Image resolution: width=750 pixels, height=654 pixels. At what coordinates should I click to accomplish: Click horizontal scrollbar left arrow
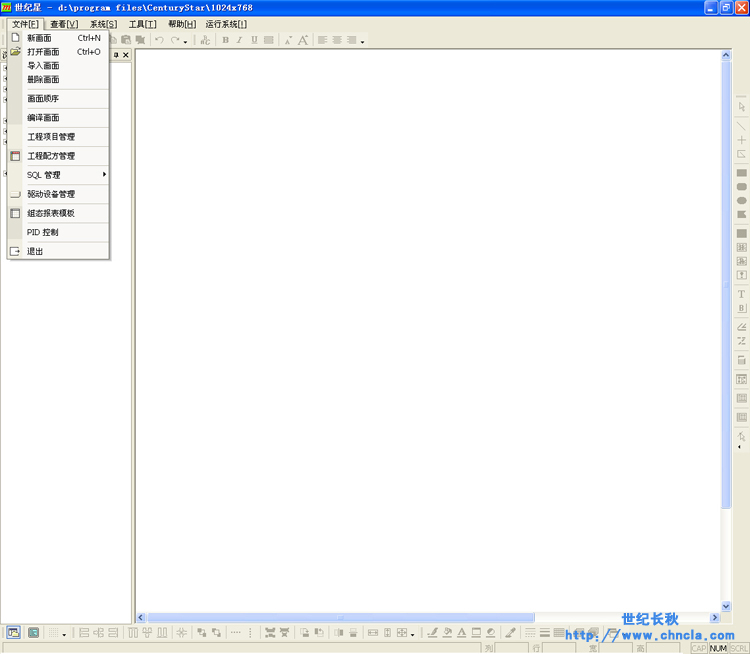[141, 618]
